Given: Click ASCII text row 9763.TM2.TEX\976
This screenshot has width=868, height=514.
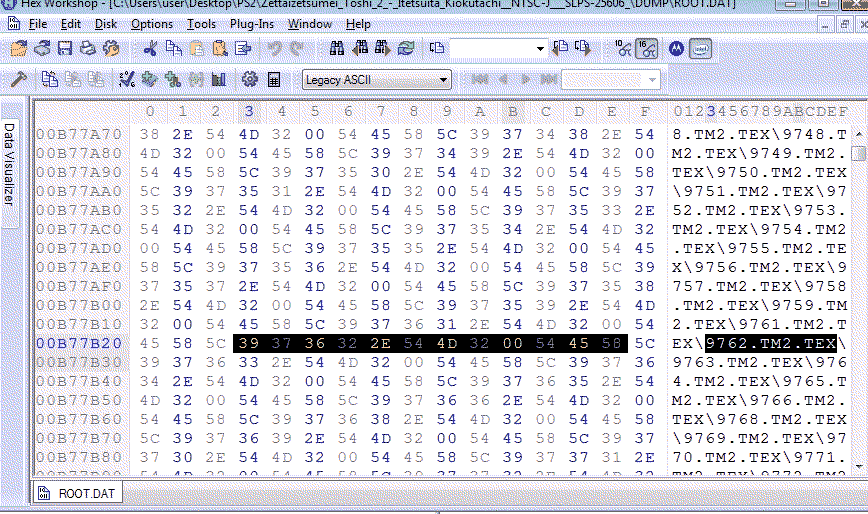Looking at the screenshot, I should click(760, 362).
